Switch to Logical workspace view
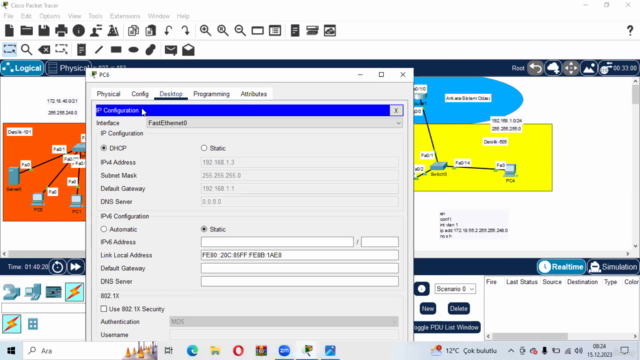The width and height of the screenshot is (640, 360). (x=22, y=68)
